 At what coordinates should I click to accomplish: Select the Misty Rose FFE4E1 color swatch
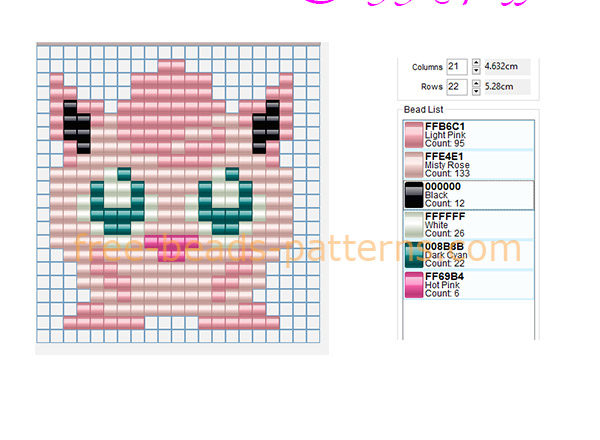(414, 165)
